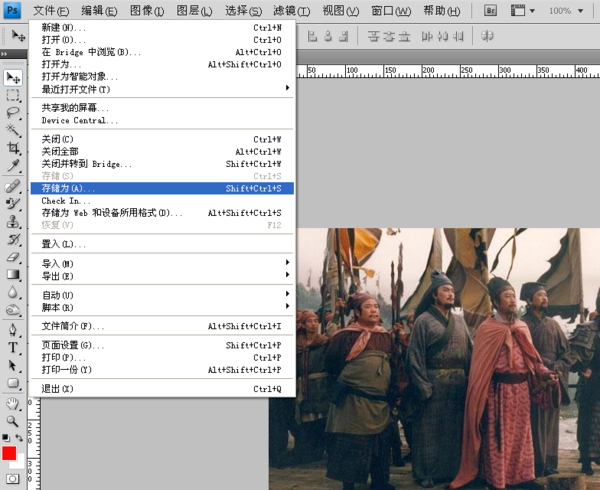Choose 新建 from the file menu
Screen dimensions: 600x490
pyautogui.click(x=162, y=28)
